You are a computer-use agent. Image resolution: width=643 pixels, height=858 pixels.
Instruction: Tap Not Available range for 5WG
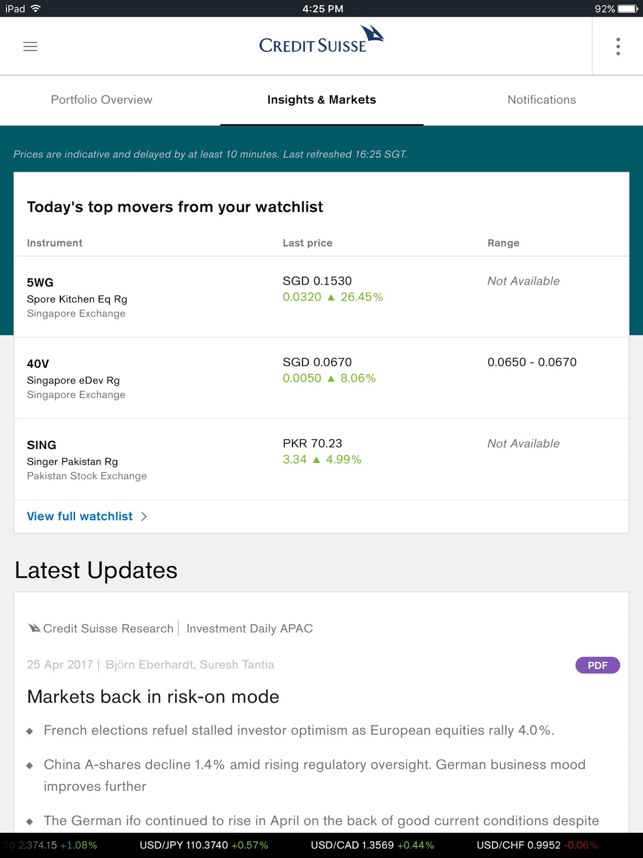click(524, 281)
